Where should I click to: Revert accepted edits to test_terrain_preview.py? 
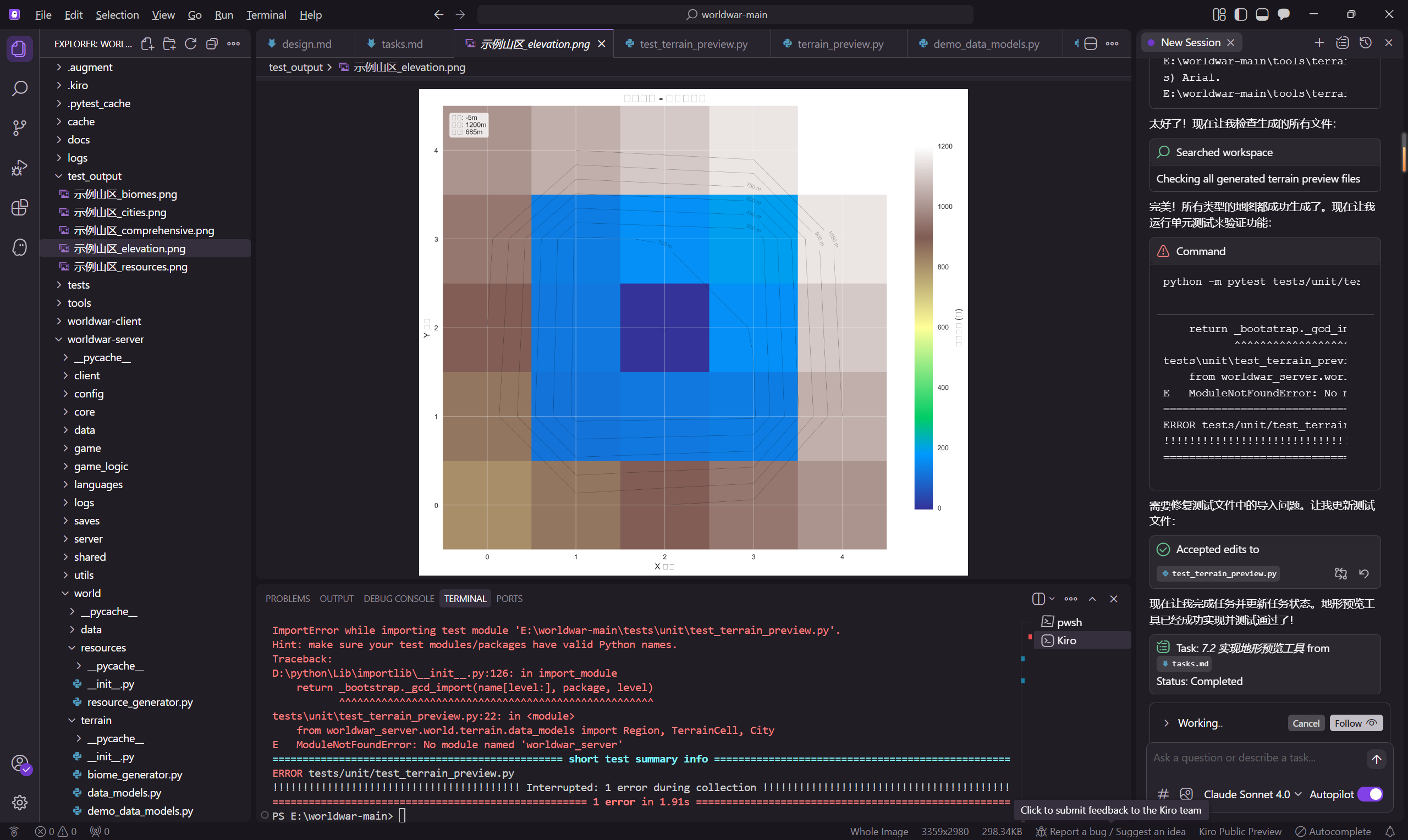[1364, 573]
